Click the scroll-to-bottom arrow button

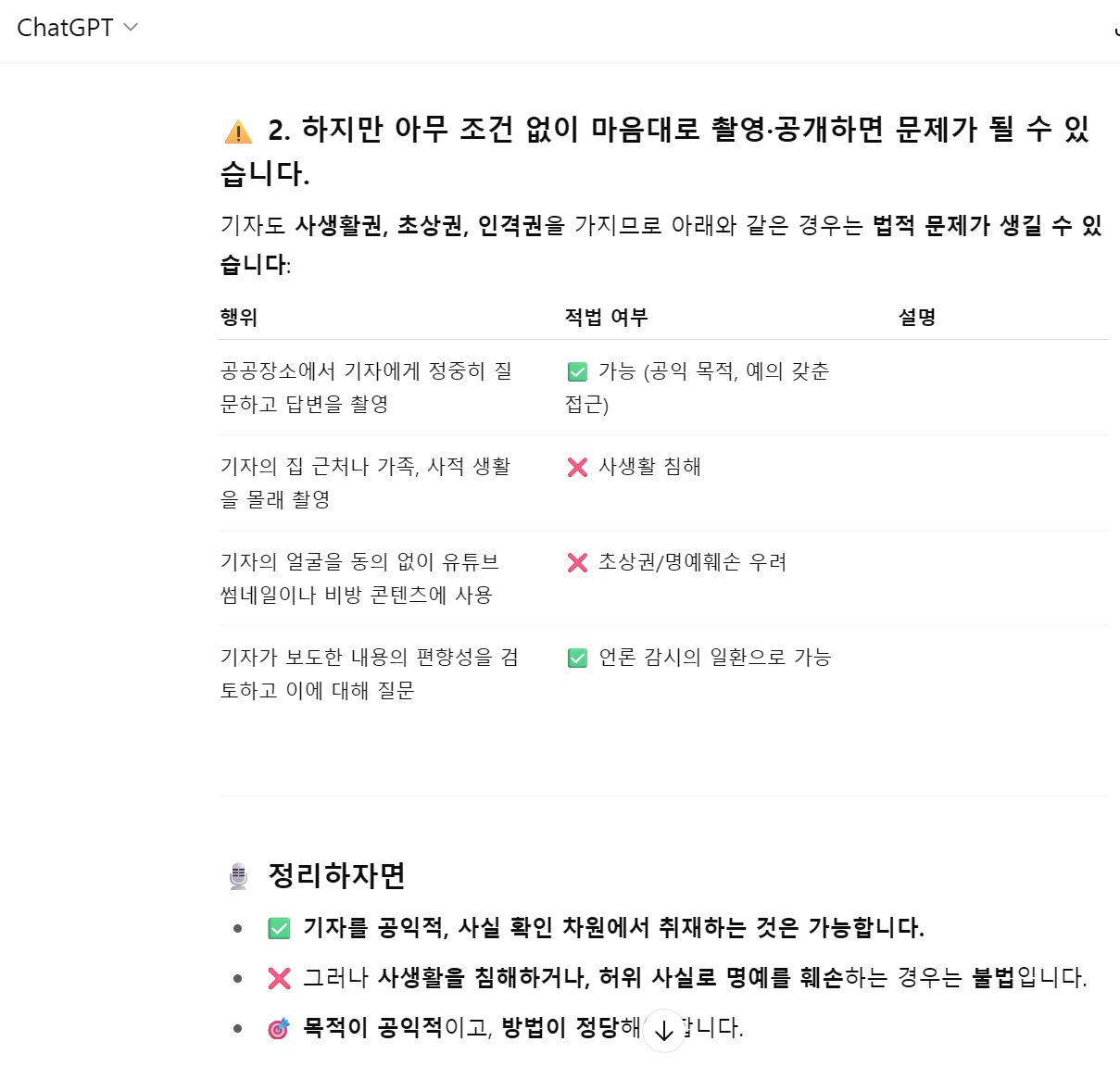coord(663,1031)
